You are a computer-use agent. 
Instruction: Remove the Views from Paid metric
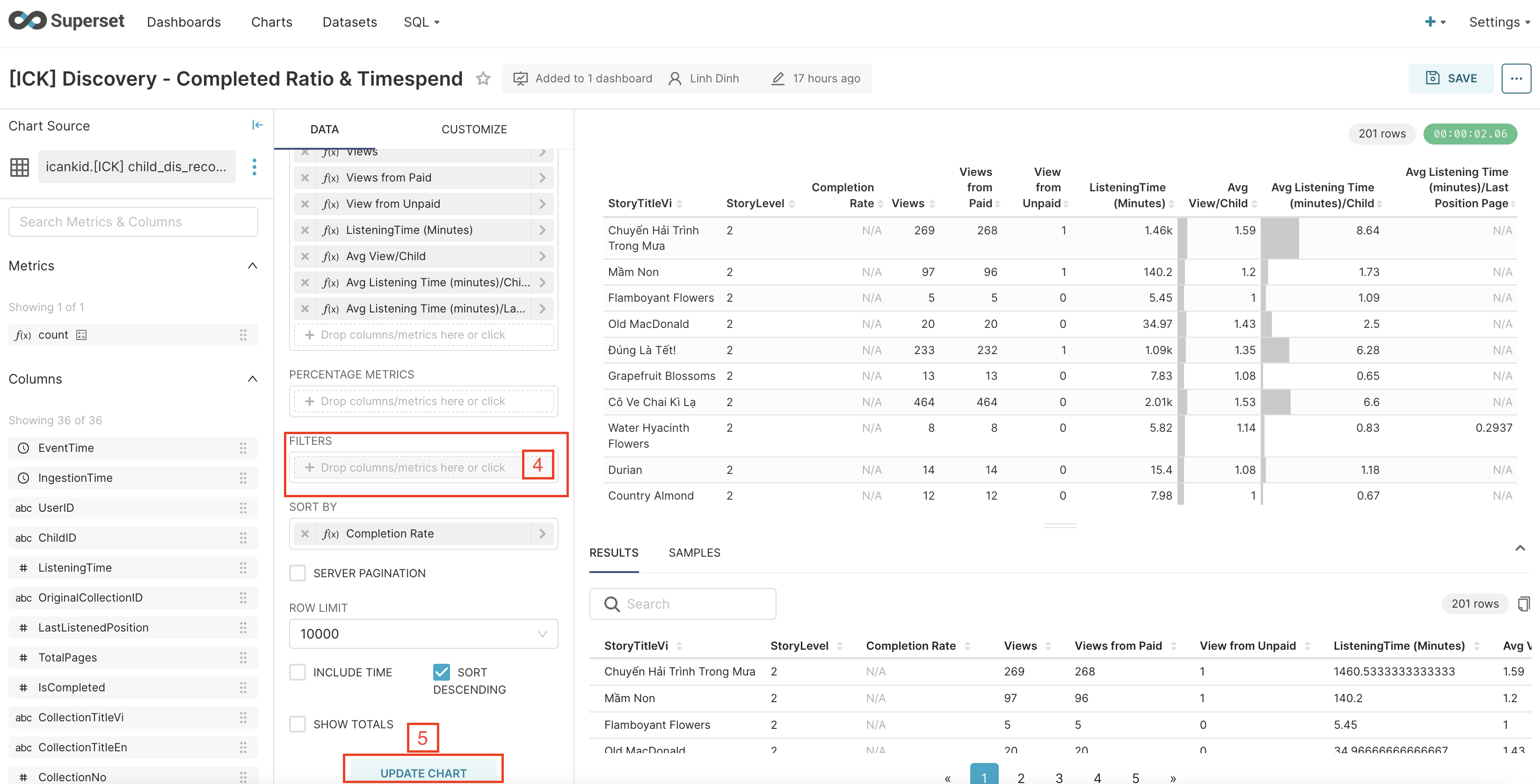tap(305, 178)
